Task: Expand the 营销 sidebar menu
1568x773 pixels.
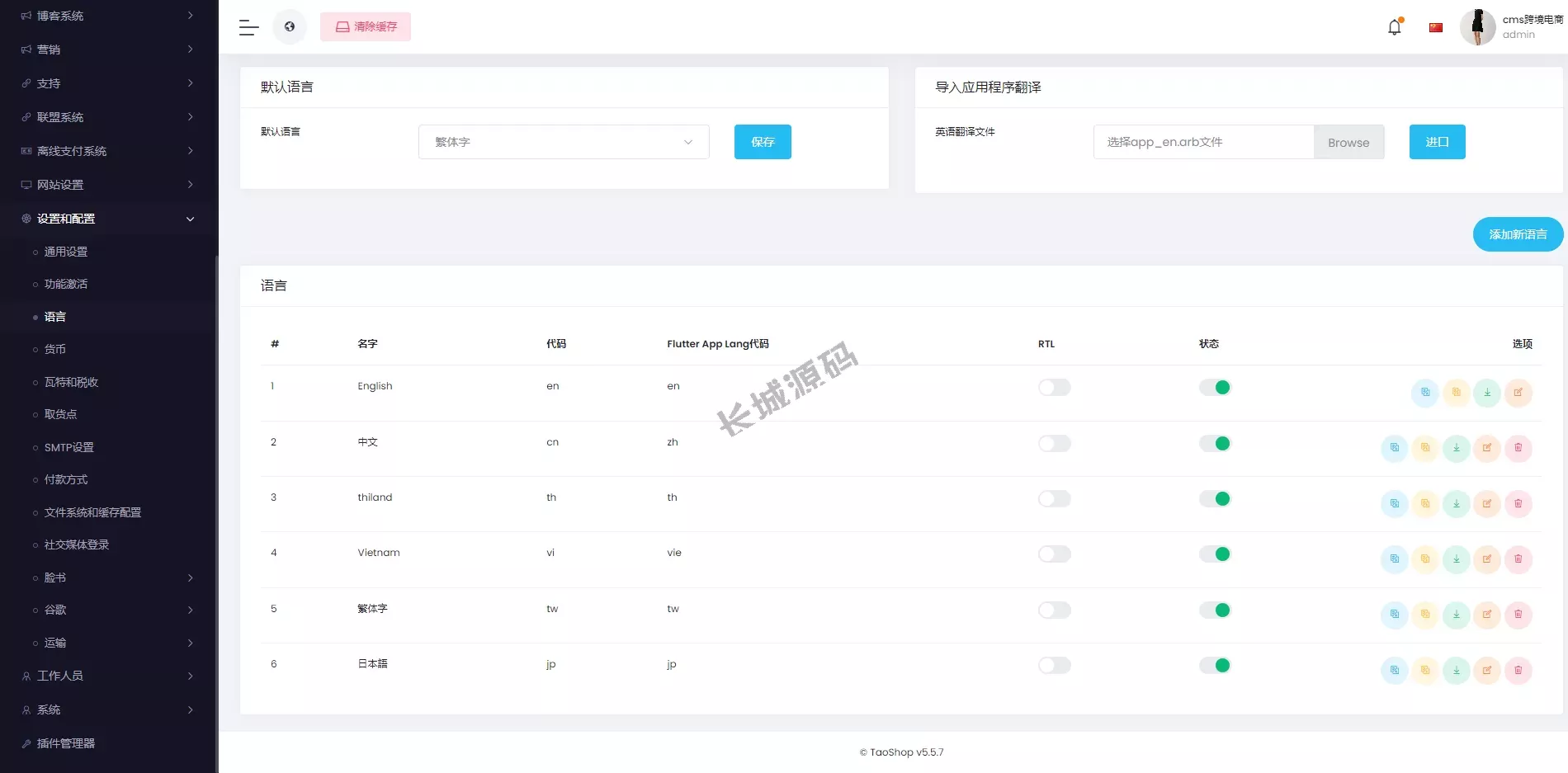Action: tap(109, 49)
